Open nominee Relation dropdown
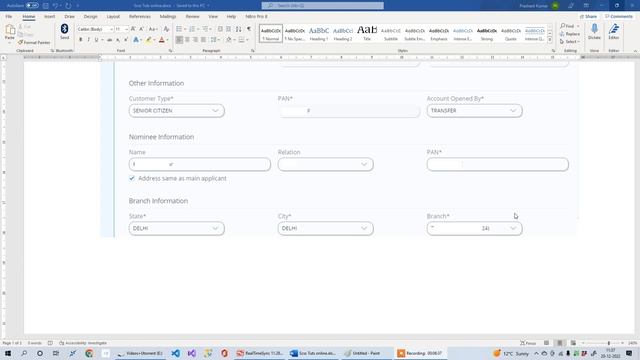This screenshot has width=640, height=360. pyautogui.click(x=325, y=164)
